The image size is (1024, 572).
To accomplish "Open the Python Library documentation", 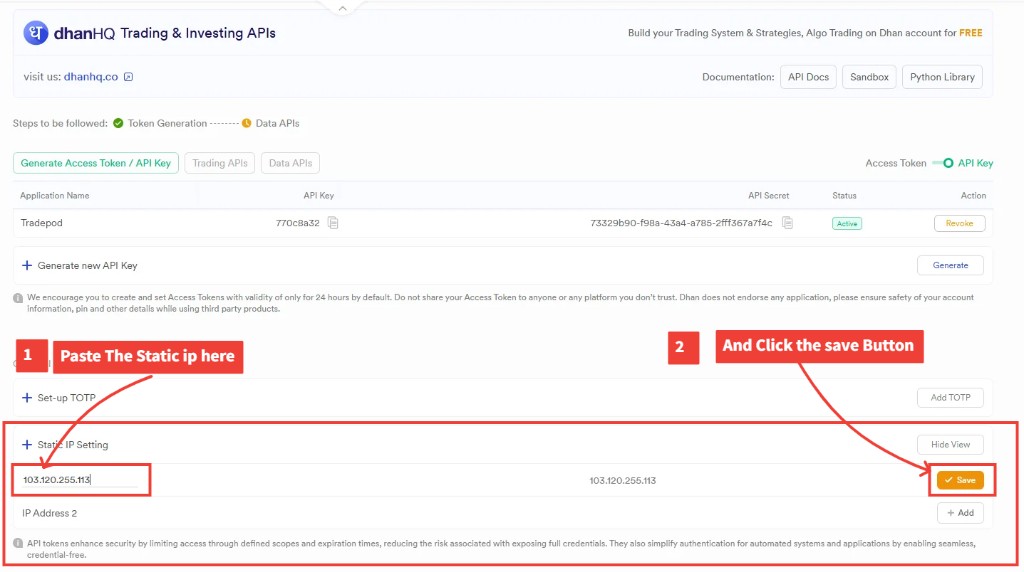I will point(942,77).
